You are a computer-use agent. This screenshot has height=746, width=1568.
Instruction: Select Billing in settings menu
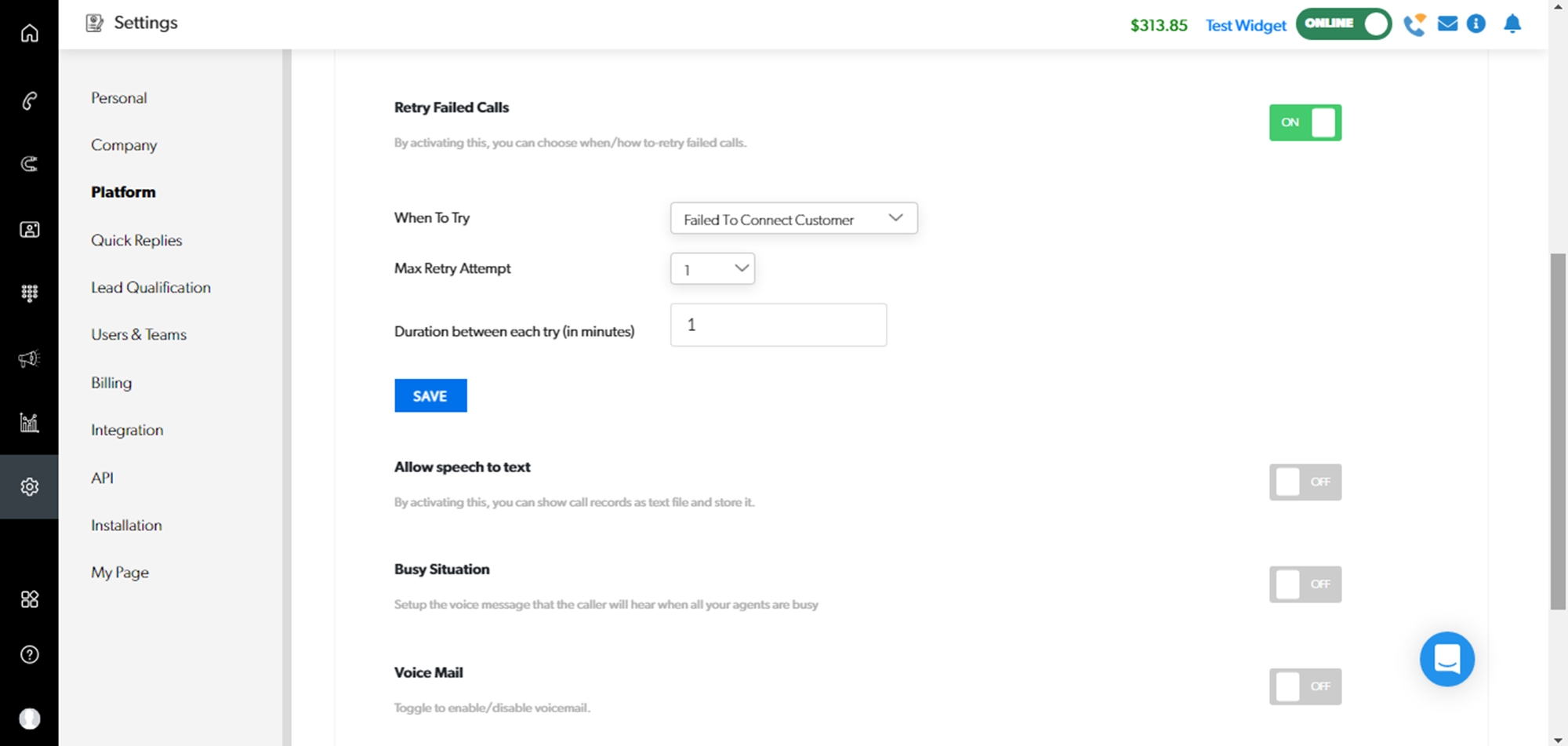pyautogui.click(x=111, y=383)
